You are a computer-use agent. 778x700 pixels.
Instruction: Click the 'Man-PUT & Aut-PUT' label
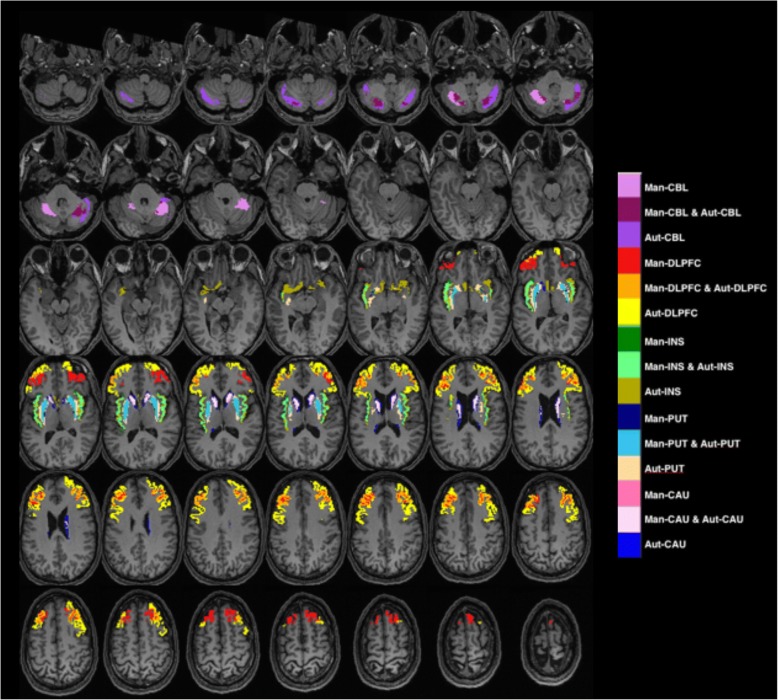point(692,444)
